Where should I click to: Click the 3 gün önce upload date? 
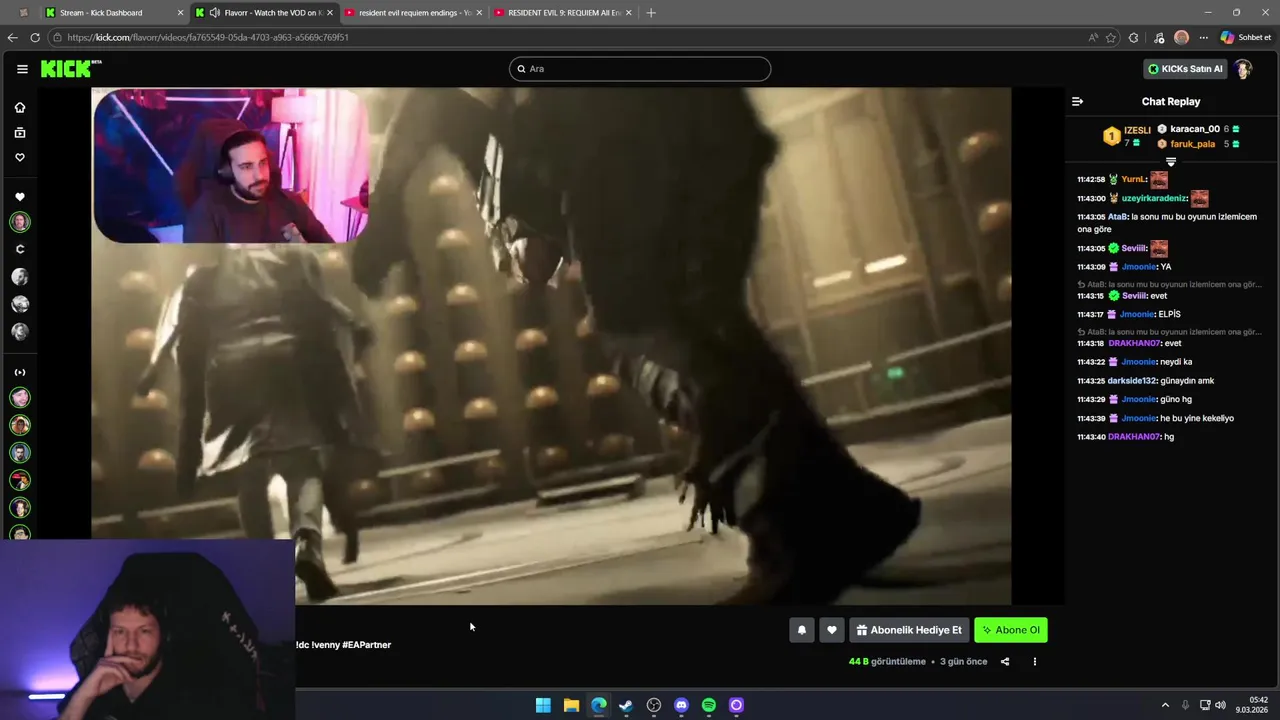coord(963,661)
